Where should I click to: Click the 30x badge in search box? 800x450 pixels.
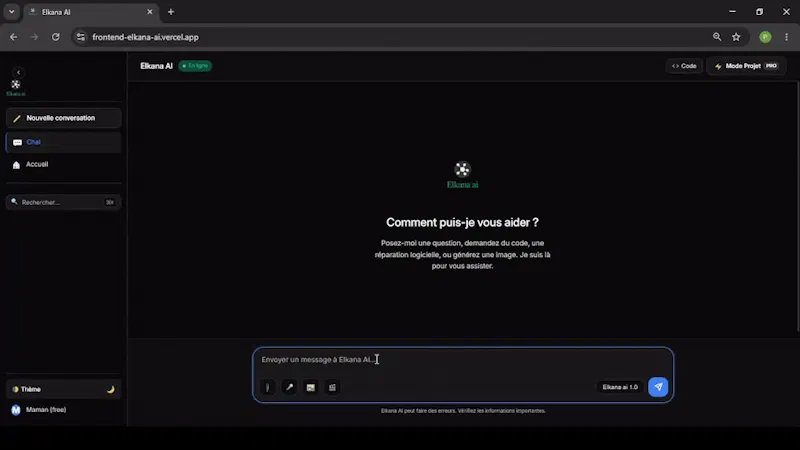[x=110, y=203]
